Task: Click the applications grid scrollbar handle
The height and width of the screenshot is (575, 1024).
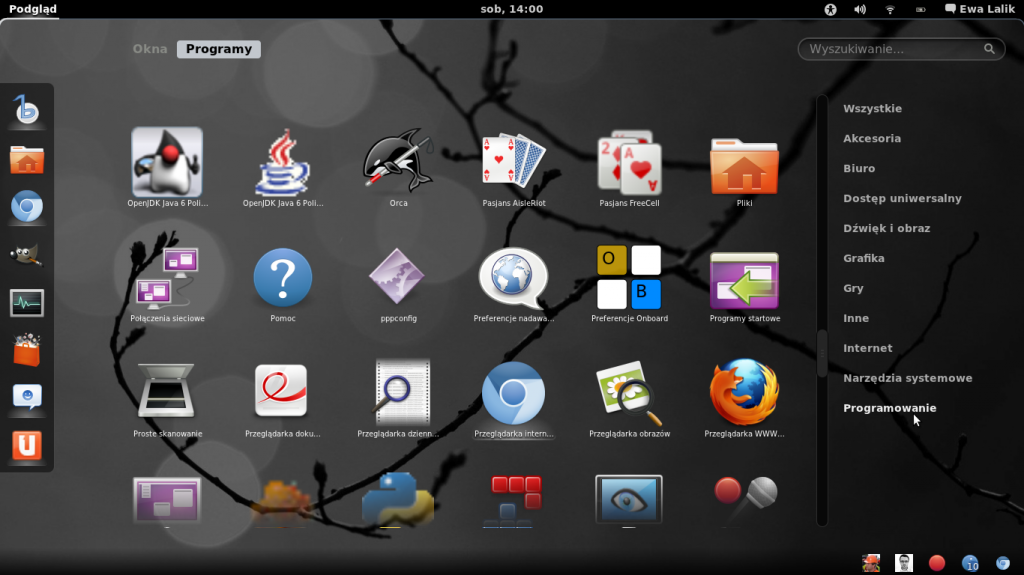Action: click(x=822, y=353)
